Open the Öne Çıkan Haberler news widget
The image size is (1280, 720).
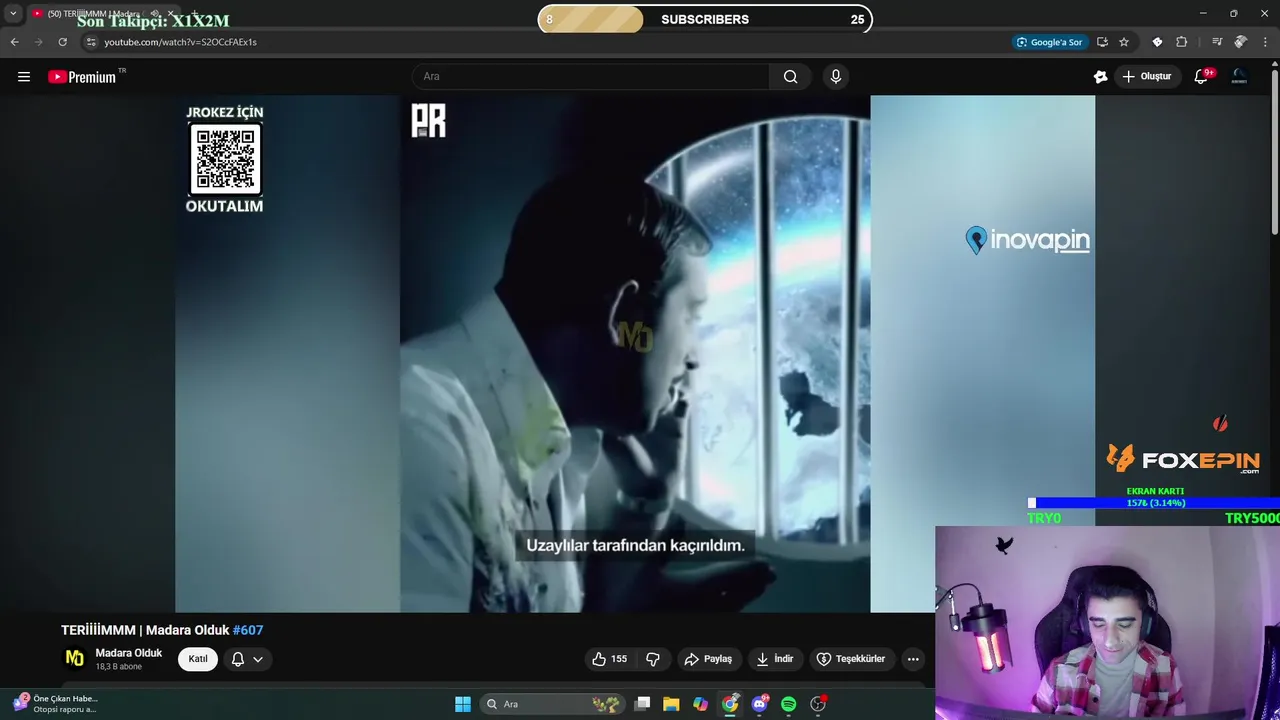(56, 704)
